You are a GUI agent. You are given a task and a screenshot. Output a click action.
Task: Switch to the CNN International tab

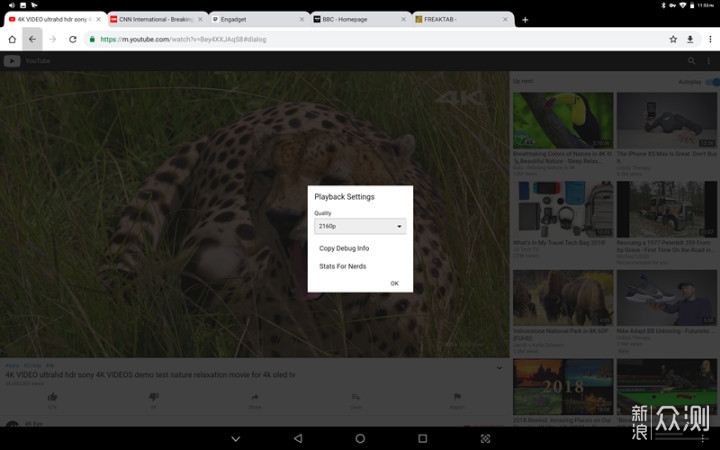[x=156, y=19]
